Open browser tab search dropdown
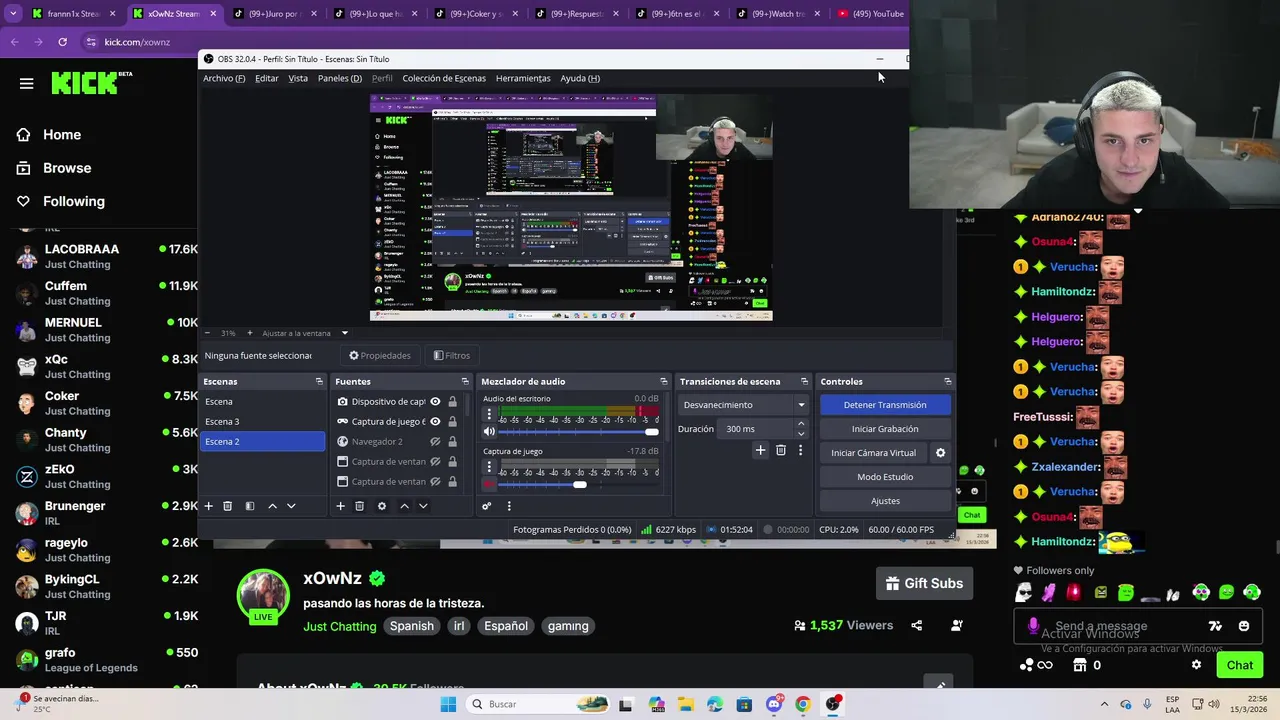Image resolution: width=1280 pixels, height=720 pixels. [x=13, y=14]
